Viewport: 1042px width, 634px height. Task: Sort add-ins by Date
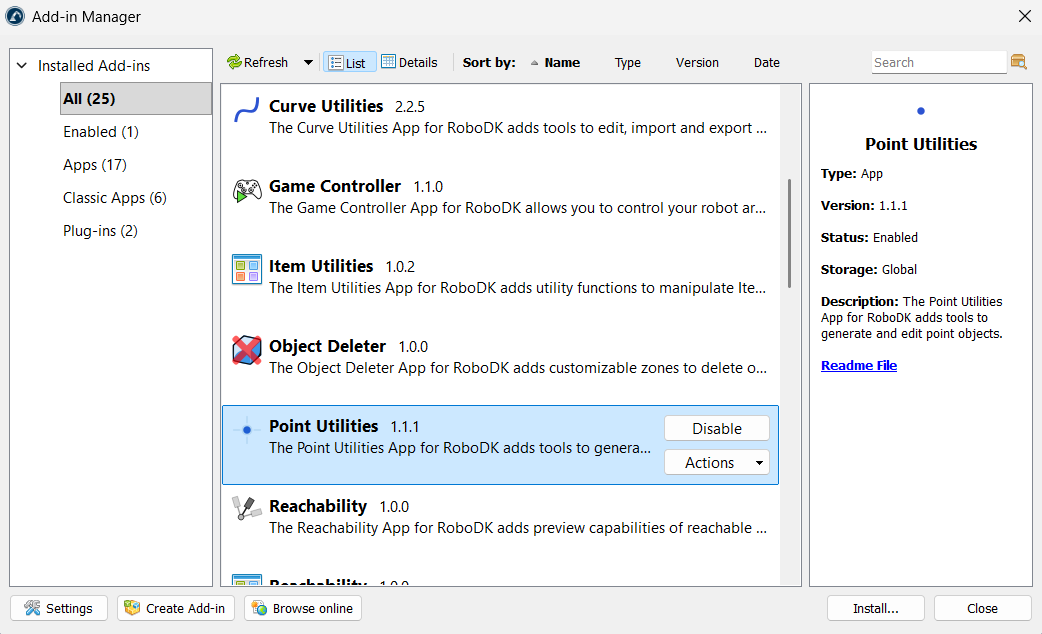766,62
